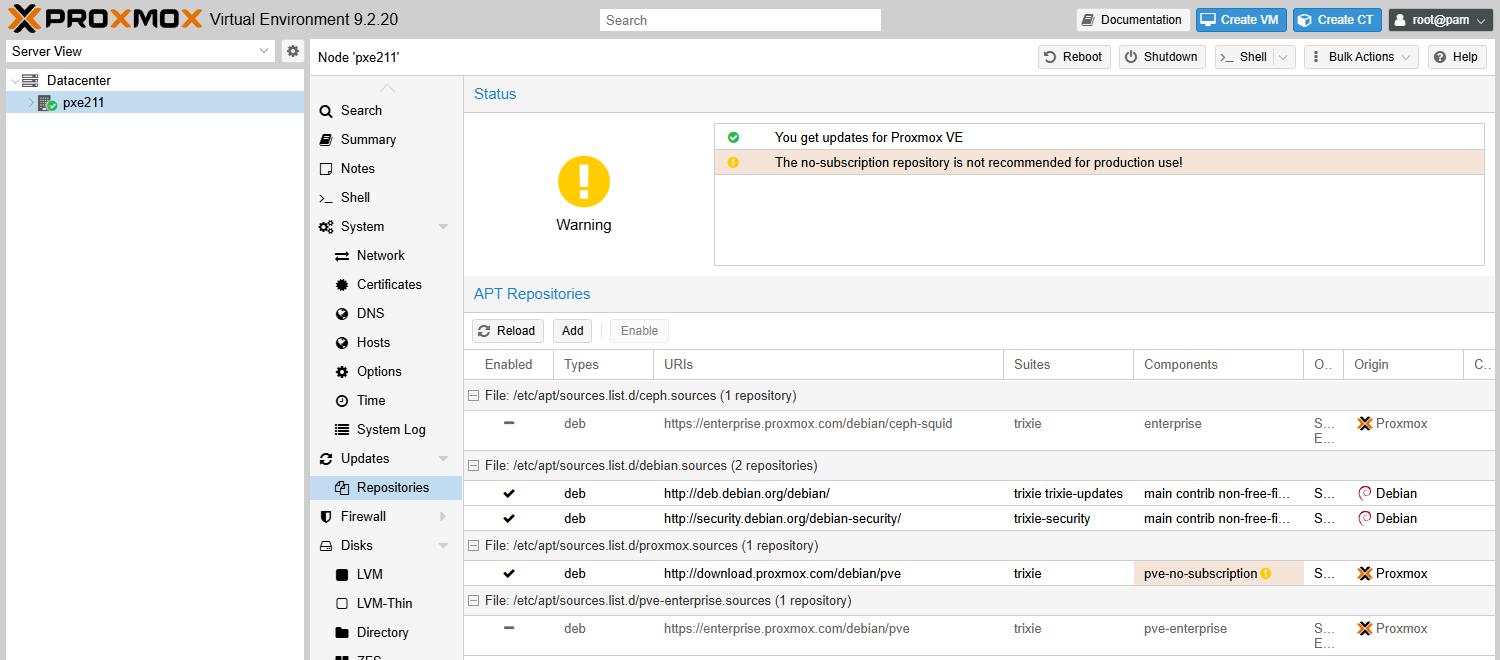Click the pxe211 node icon
This screenshot has width=1500, height=660.
[47, 102]
